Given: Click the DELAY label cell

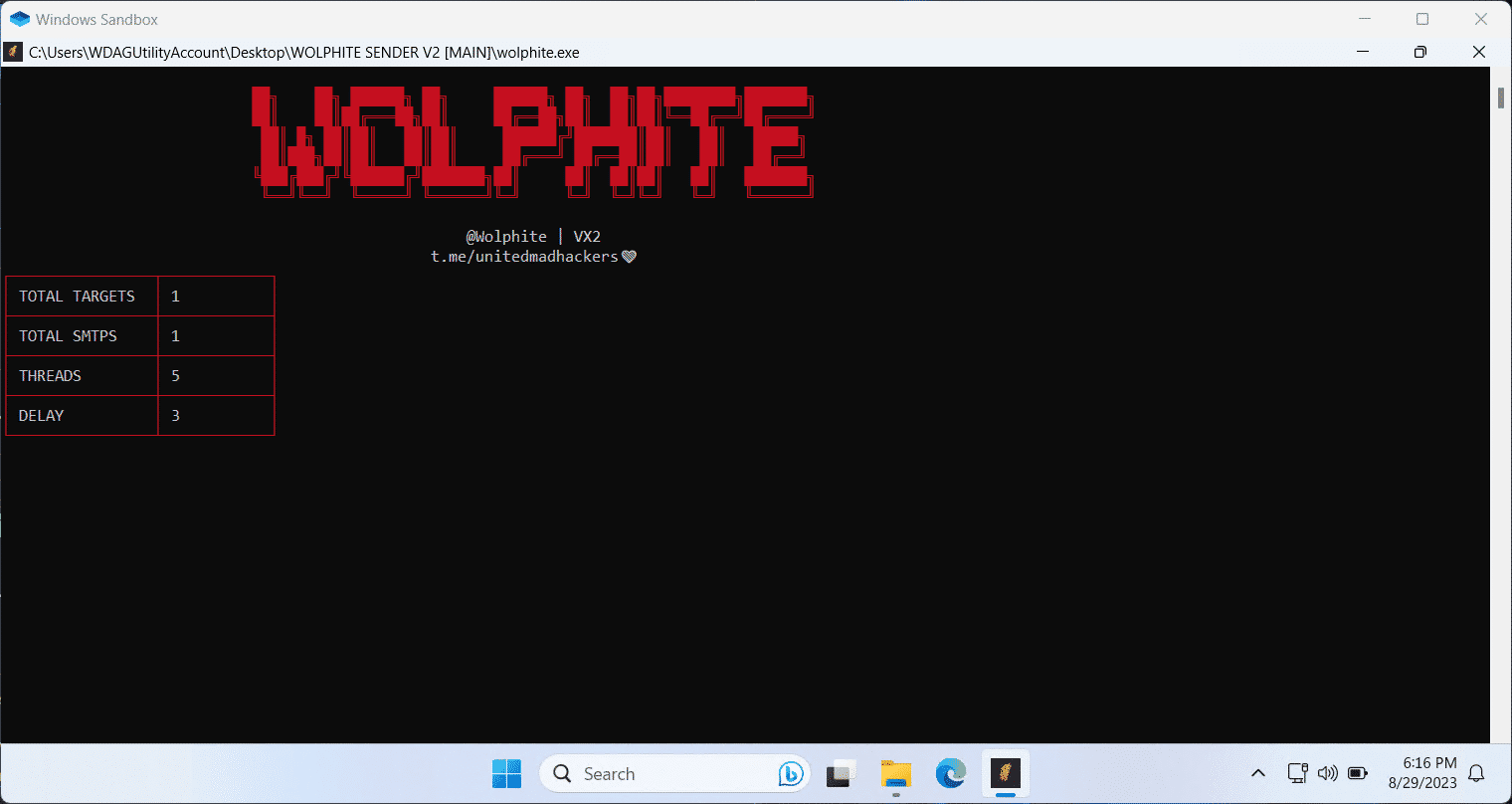Looking at the screenshot, I should 82,416.
